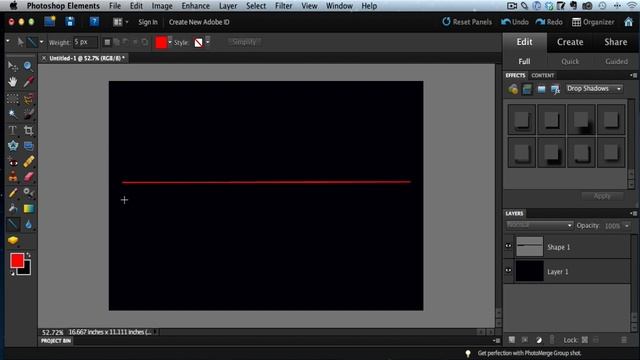Select the Paint Bucket tool
The width and height of the screenshot is (640, 360).
13,209
